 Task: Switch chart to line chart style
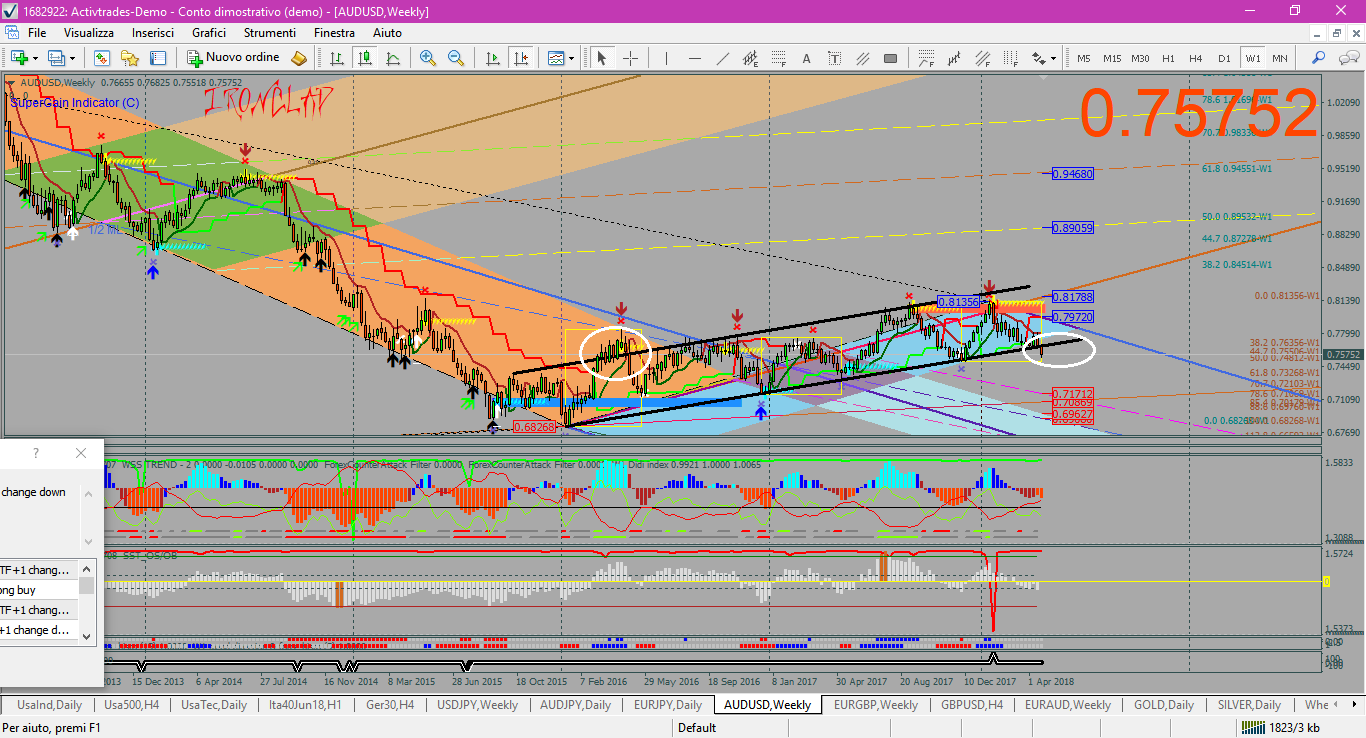[x=393, y=58]
